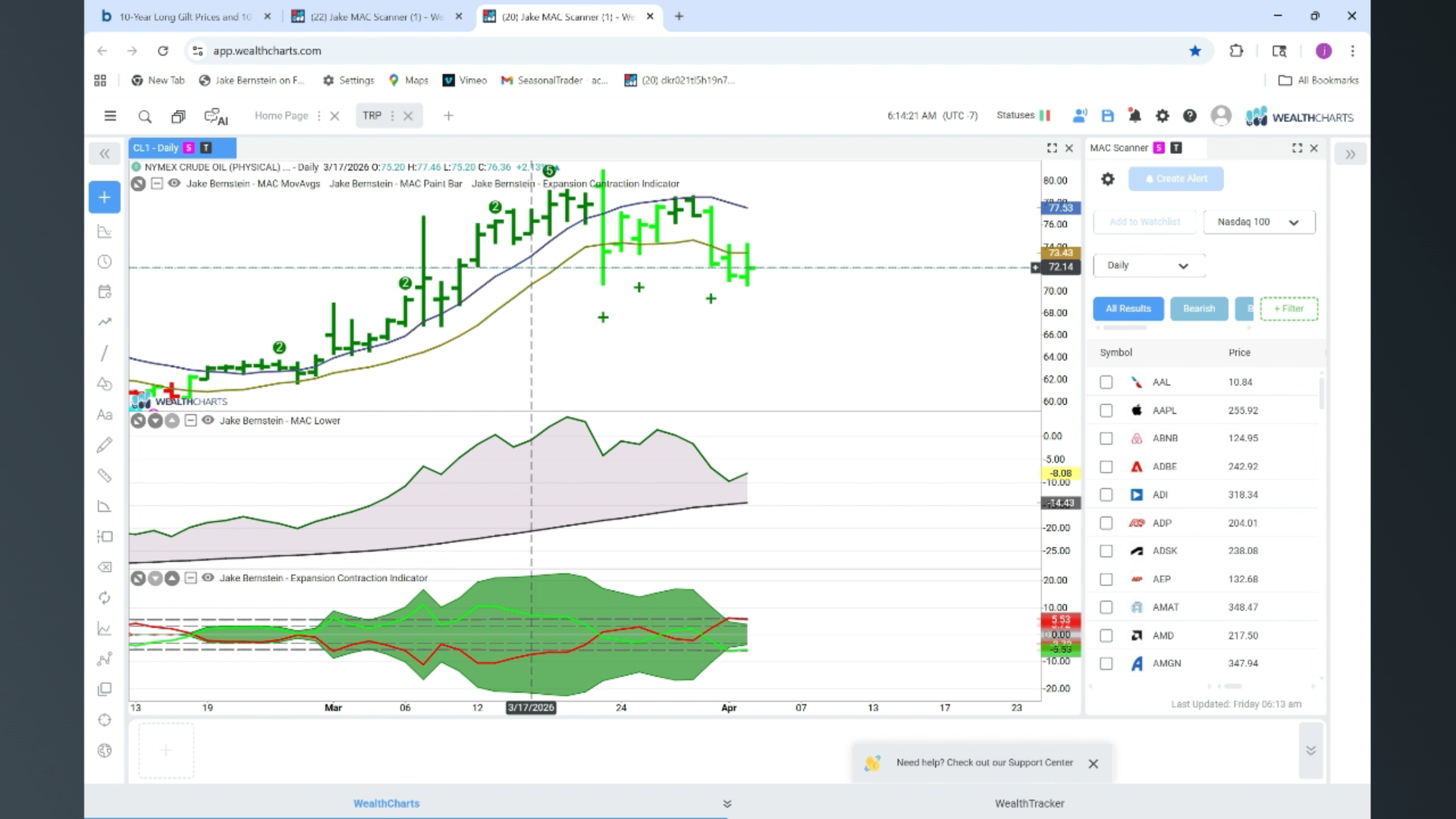Screen dimensions: 1456x819
Task: Select the Text (Aa) annotation tool
Action: (x=105, y=415)
